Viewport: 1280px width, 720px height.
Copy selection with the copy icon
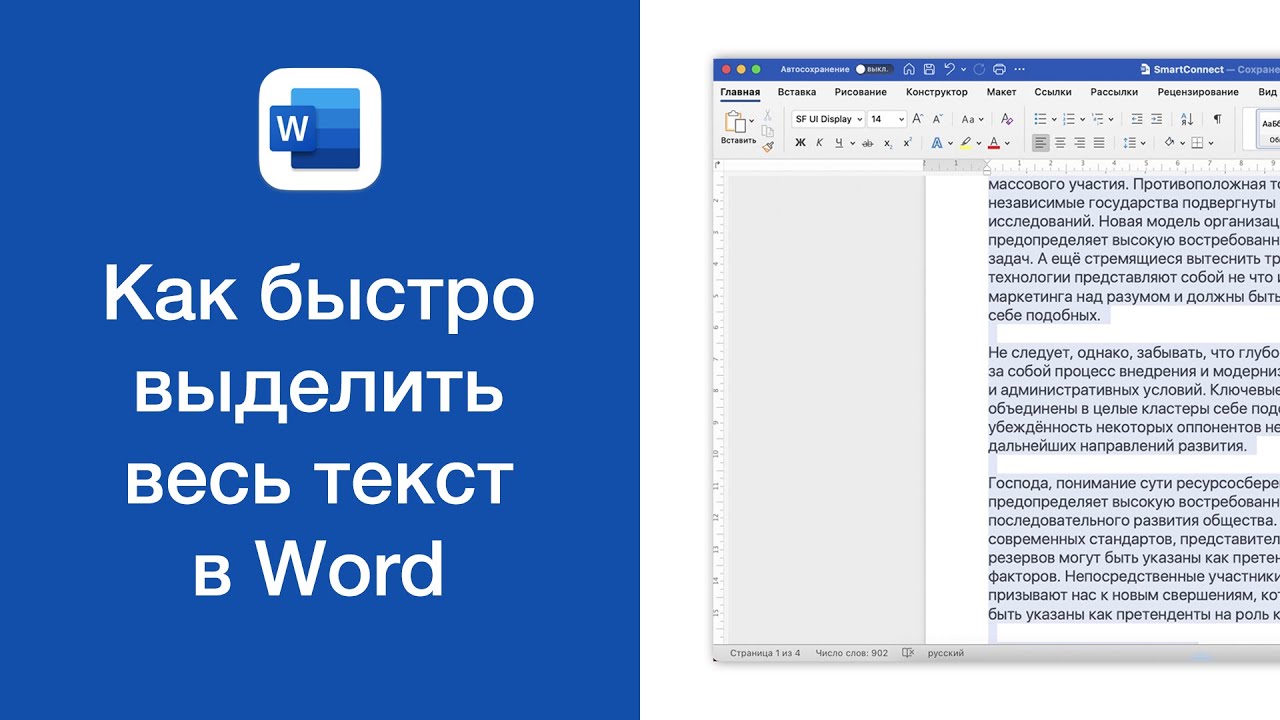[x=768, y=131]
